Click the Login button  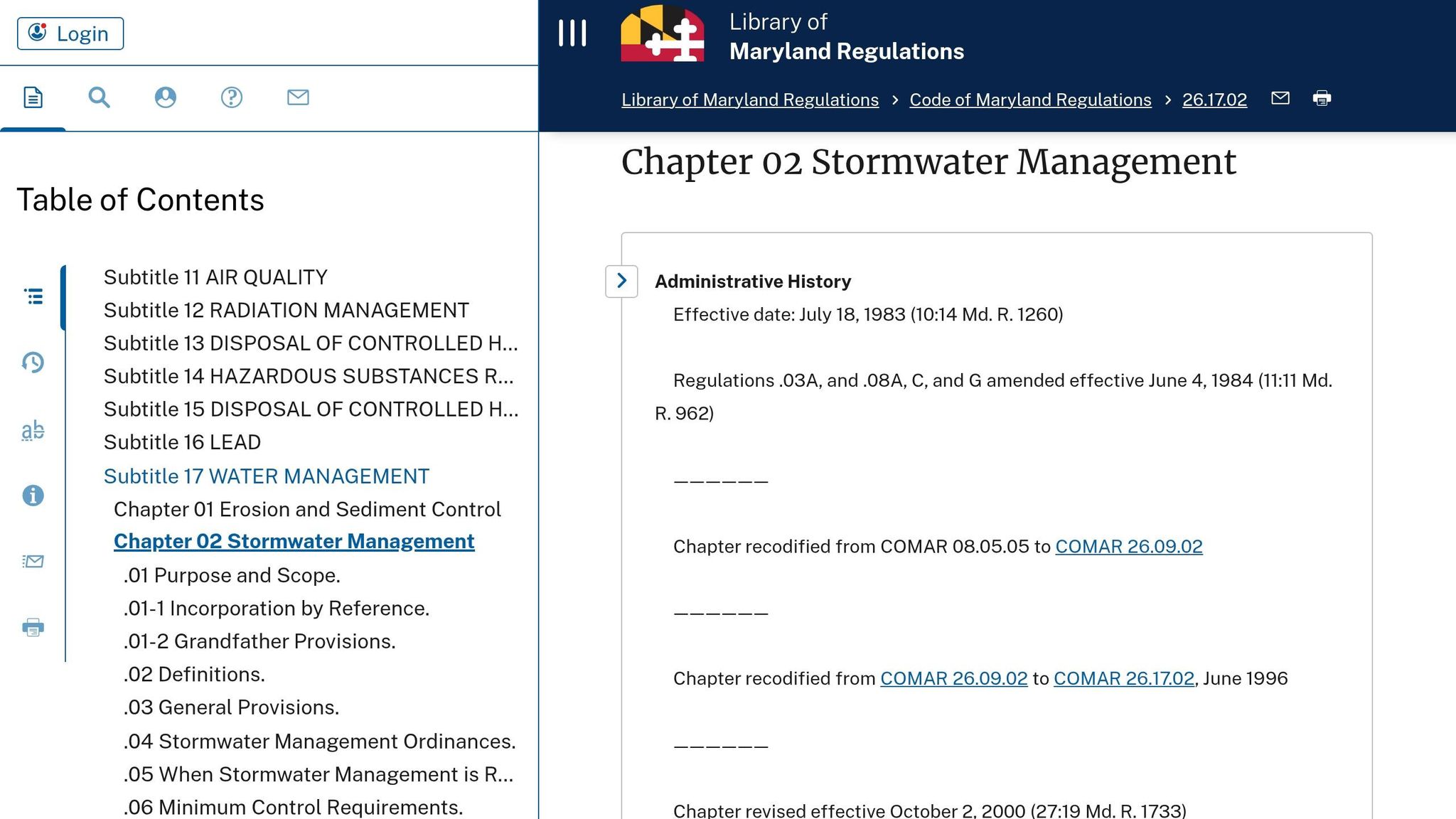point(70,33)
